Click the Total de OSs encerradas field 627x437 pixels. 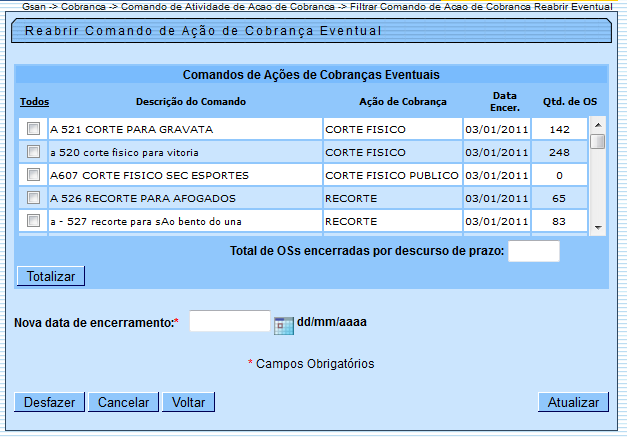pyautogui.click(x=533, y=251)
